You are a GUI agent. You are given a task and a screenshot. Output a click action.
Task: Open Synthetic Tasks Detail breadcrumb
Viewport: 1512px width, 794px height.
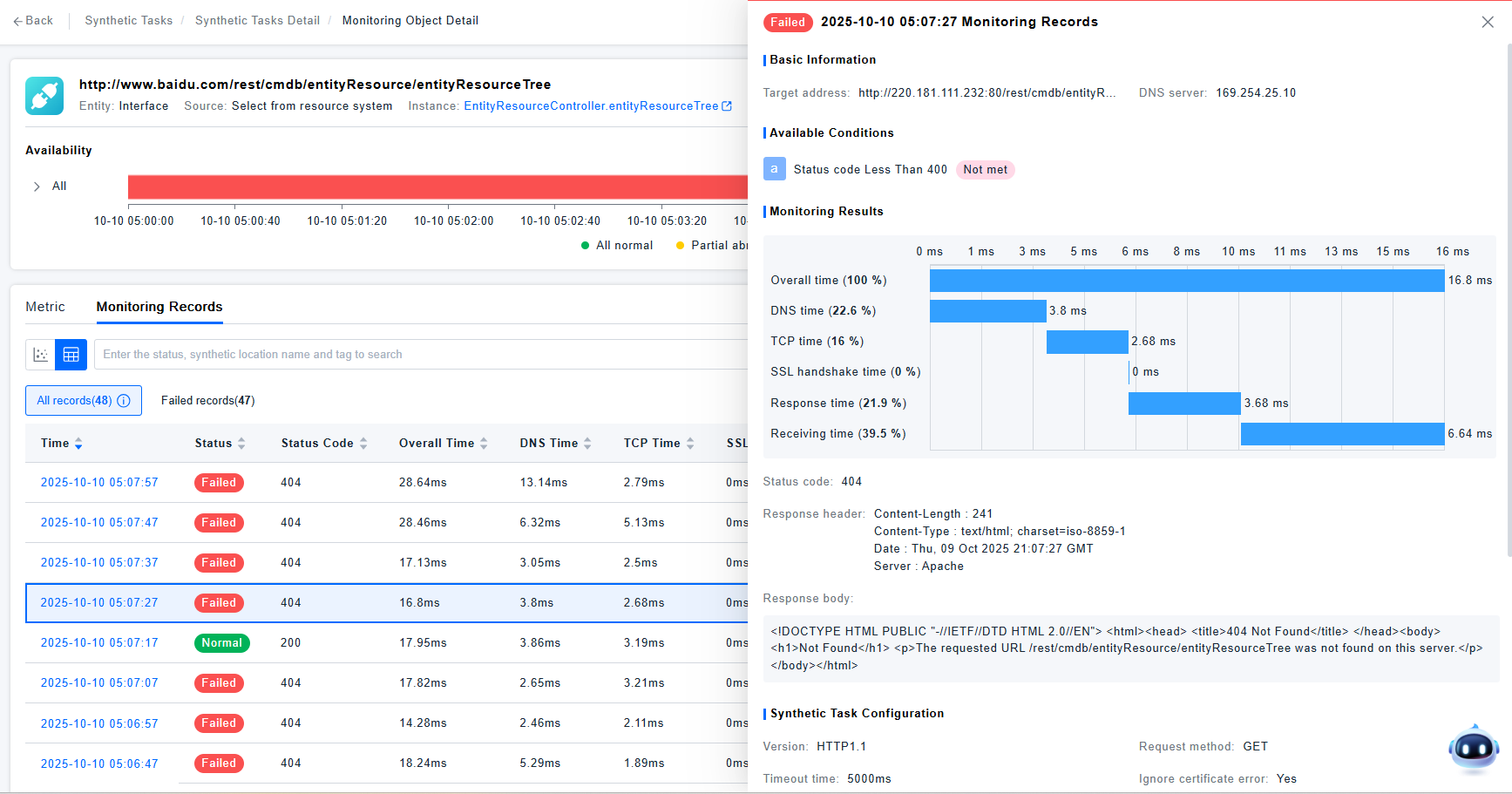coord(257,21)
